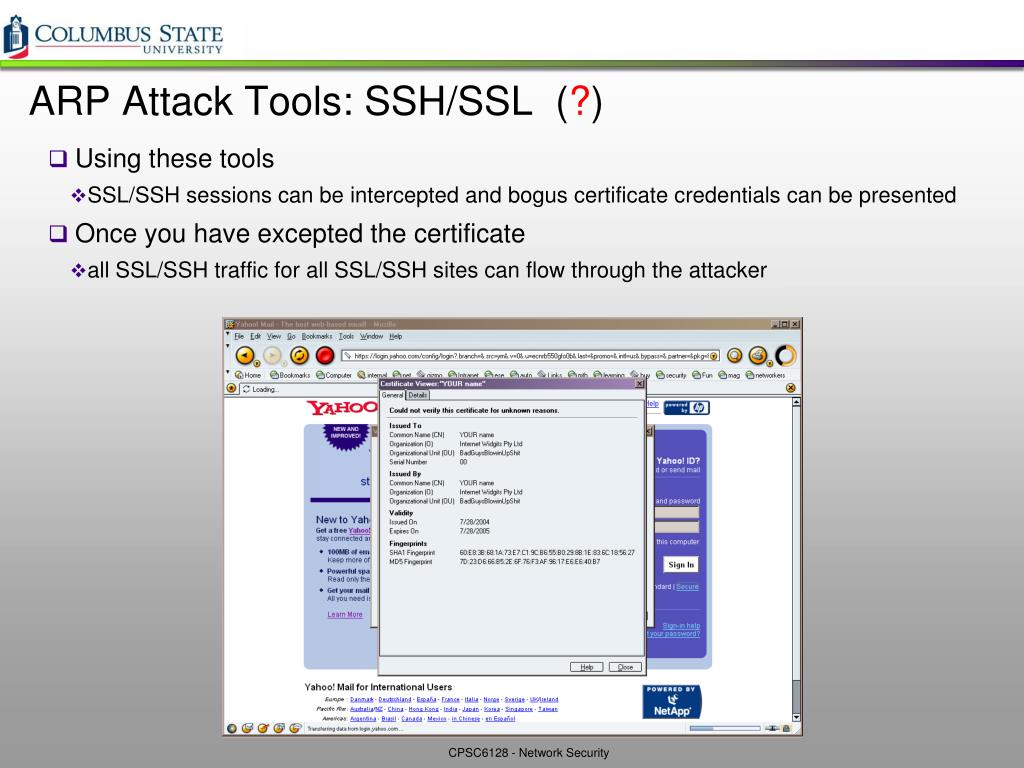Click the page's vertical scrollbar up arrow
The width and height of the screenshot is (1024, 768).
tap(796, 402)
